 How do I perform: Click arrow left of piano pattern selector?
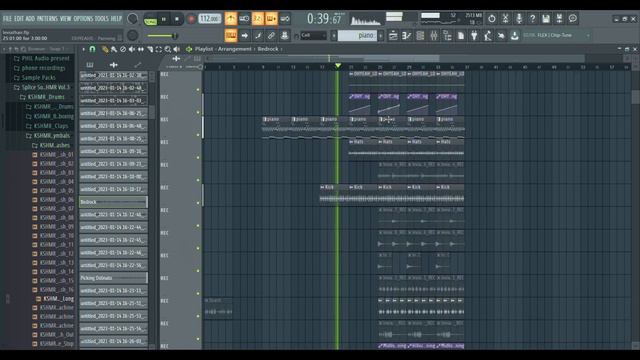[x=333, y=36]
